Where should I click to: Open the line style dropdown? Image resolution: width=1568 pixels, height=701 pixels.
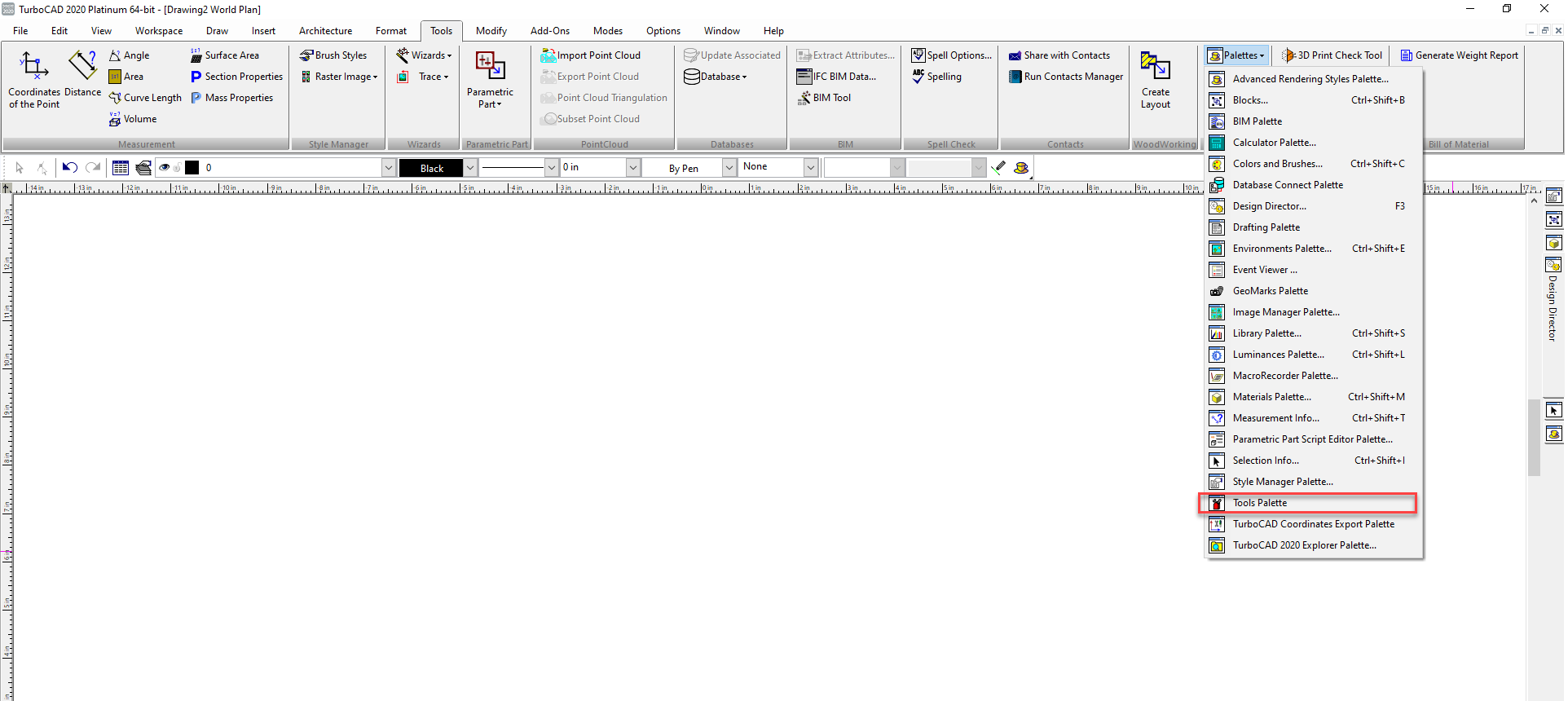[551, 168]
